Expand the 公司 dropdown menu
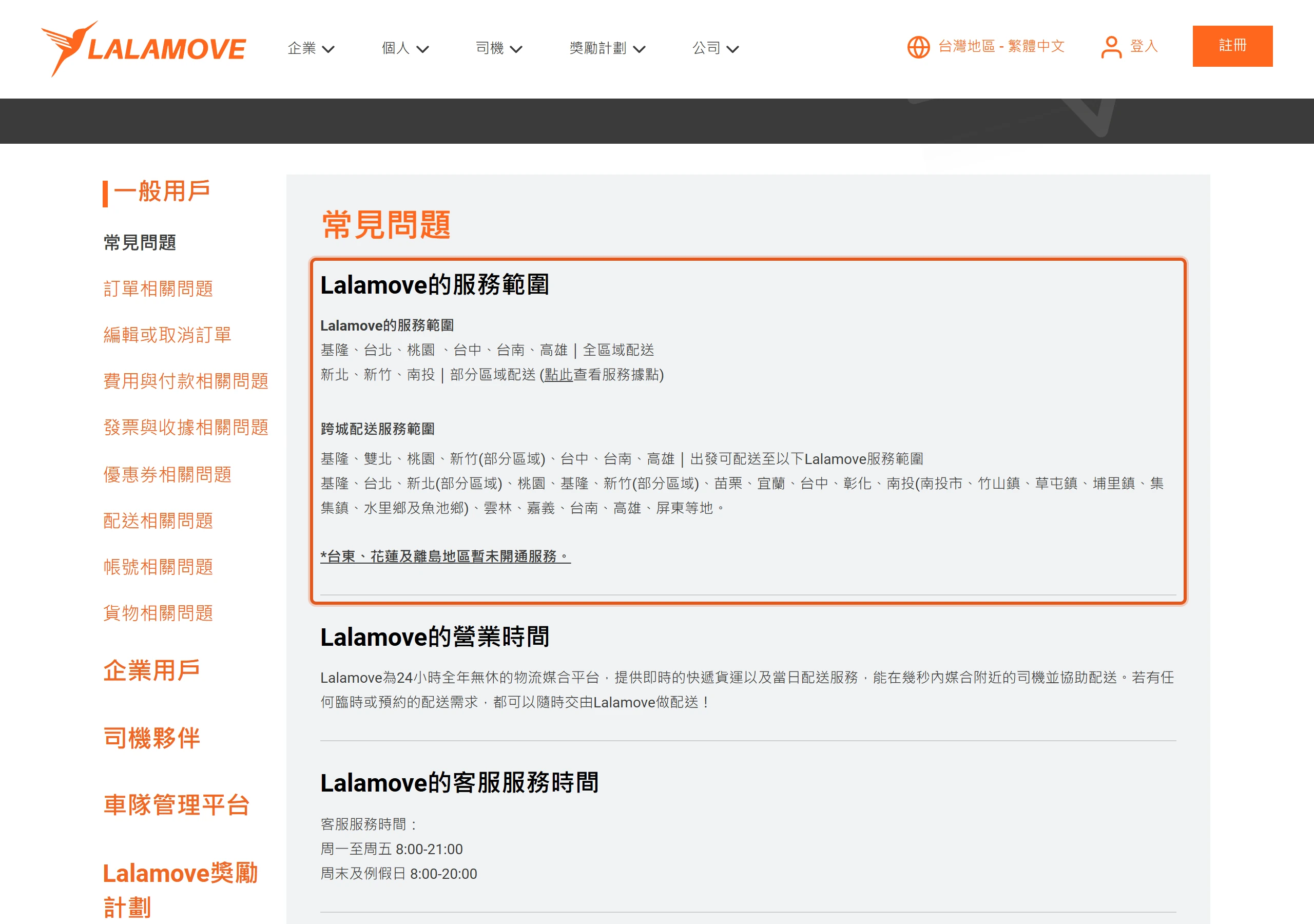This screenshot has height=924, width=1314. [x=716, y=48]
